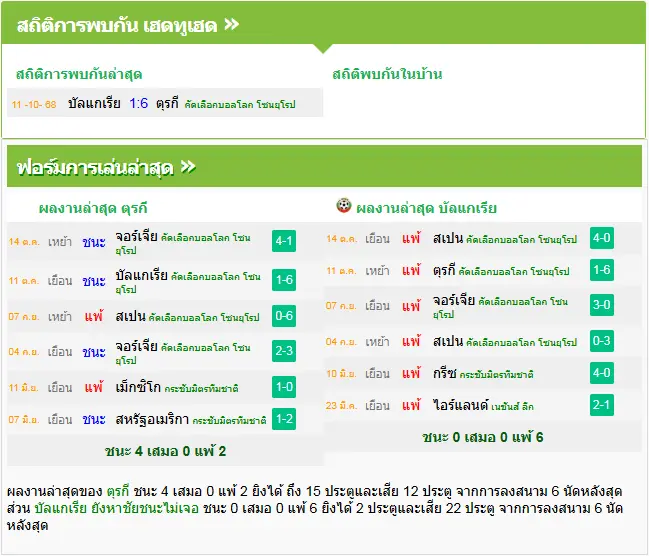
Task: Click the 23 มี.ค. date in Bulgaria list
Action: [341, 405]
